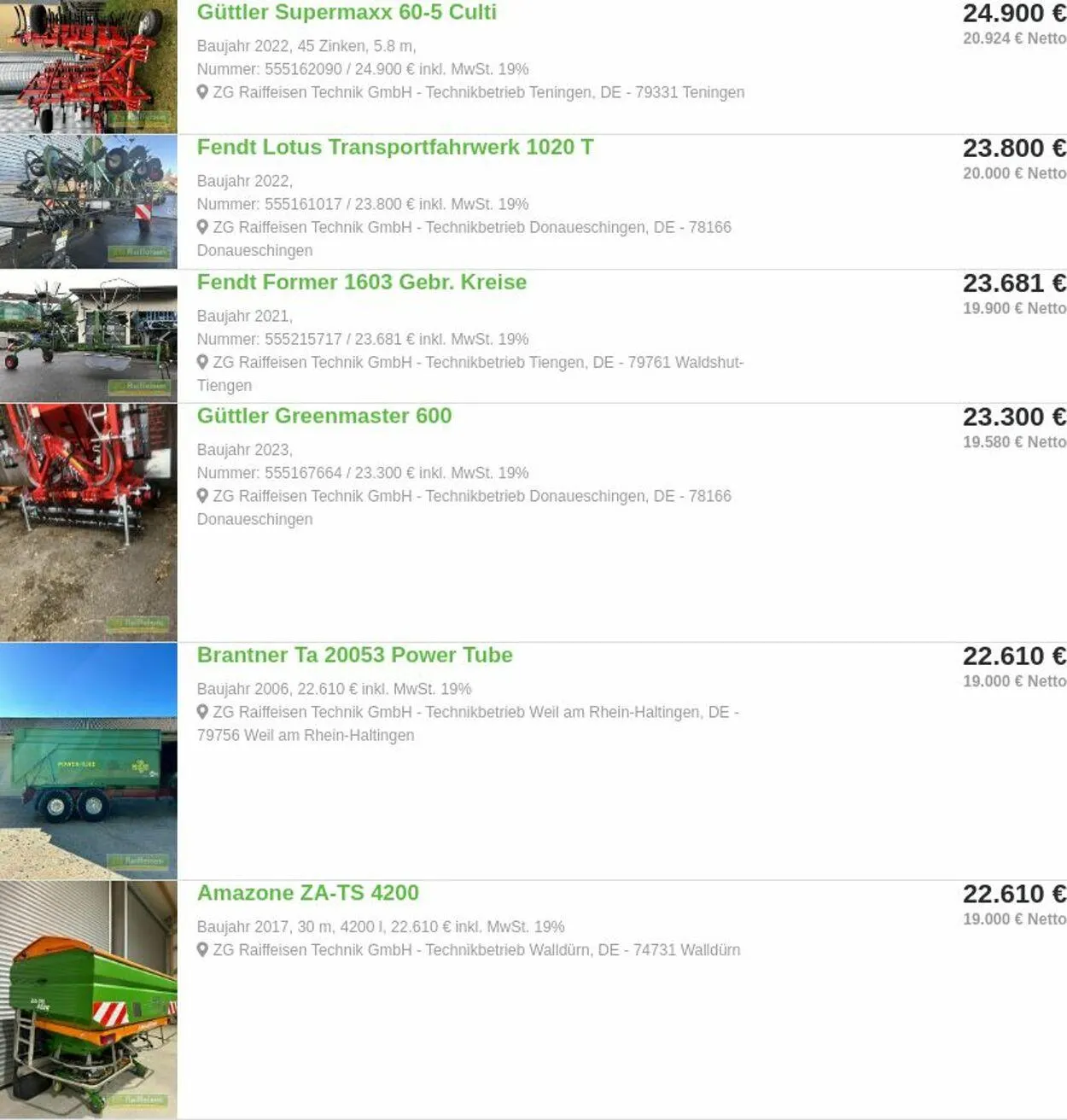Open the Amazone ZA-TS 4200 listing
The image size is (1067, 1120).
click(308, 893)
